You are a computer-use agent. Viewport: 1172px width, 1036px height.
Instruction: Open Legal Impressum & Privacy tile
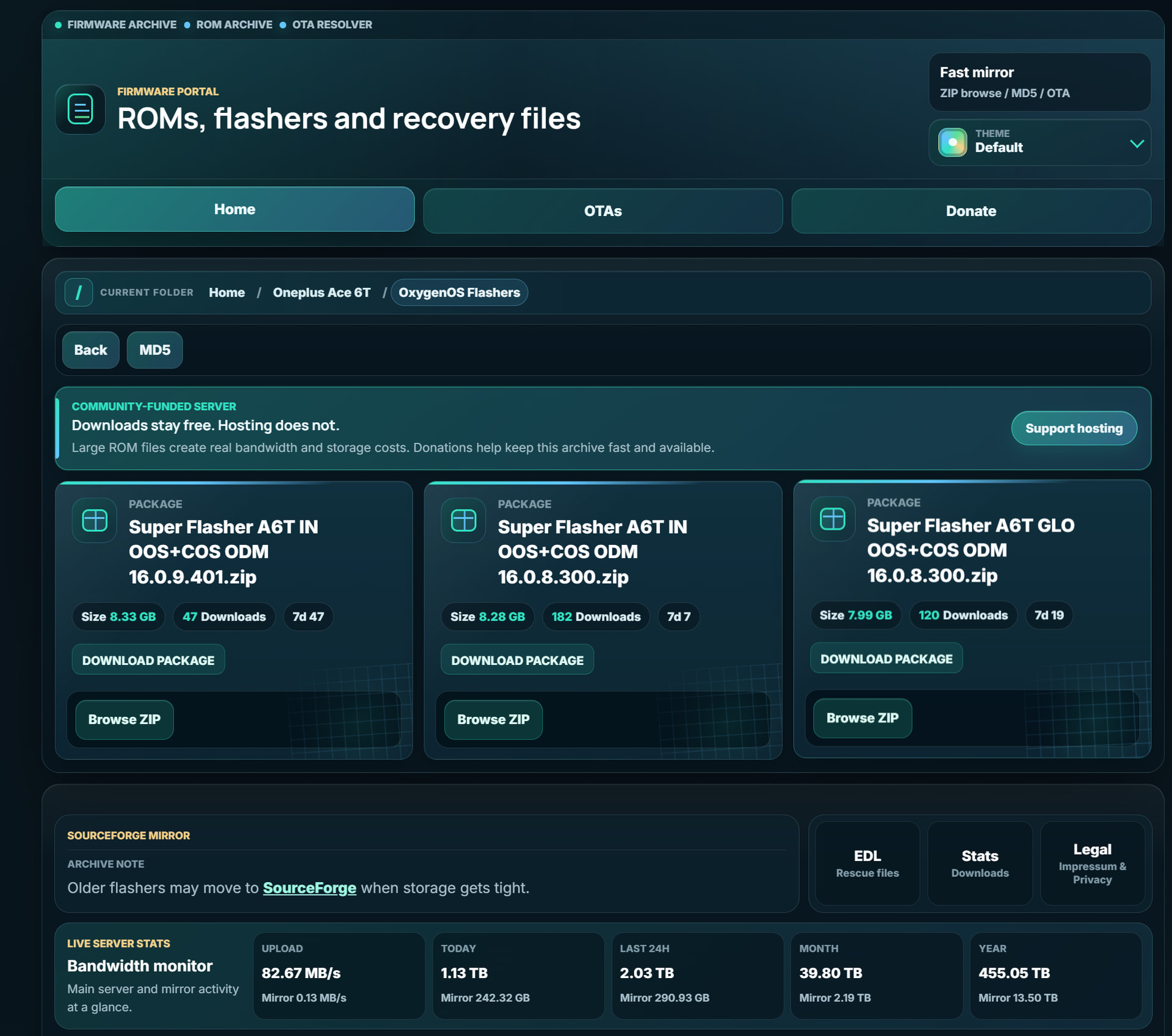click(1092, 863)
